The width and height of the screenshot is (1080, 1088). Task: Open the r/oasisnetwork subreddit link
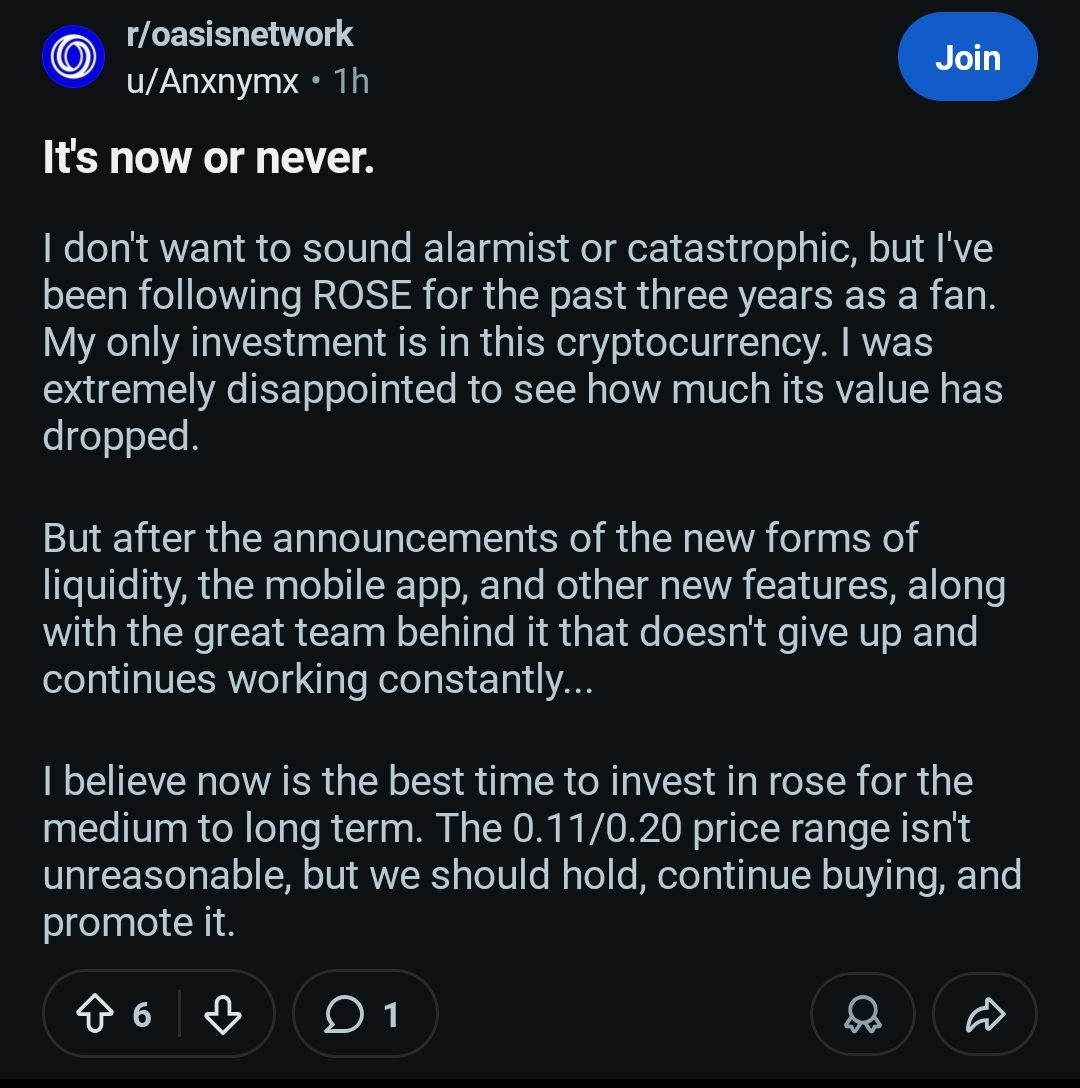click(x=239, y=34)
